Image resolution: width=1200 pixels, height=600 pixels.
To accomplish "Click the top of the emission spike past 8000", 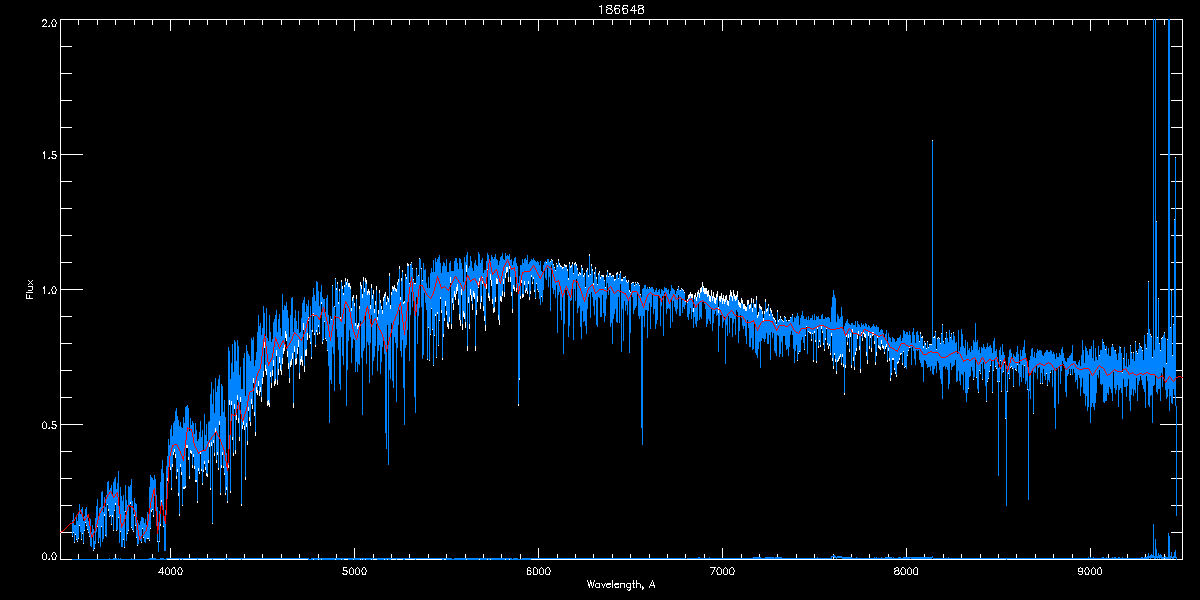I will (932, 142).
